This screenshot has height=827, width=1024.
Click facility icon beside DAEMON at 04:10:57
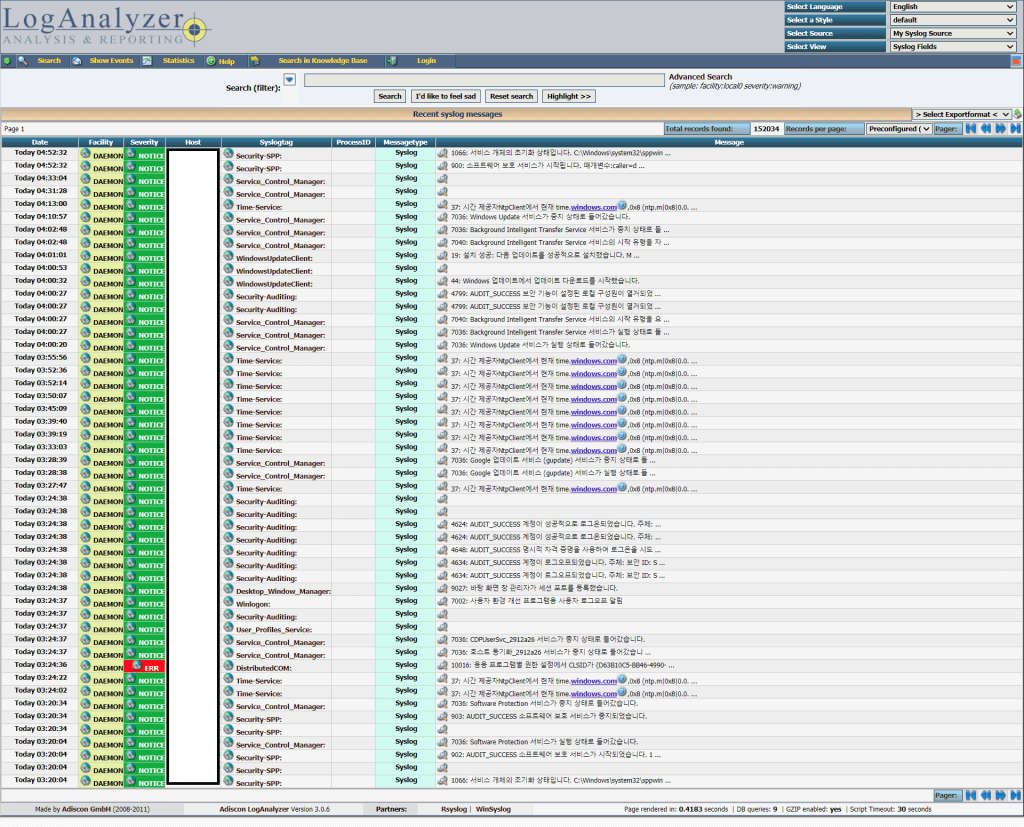click(86, 218)
